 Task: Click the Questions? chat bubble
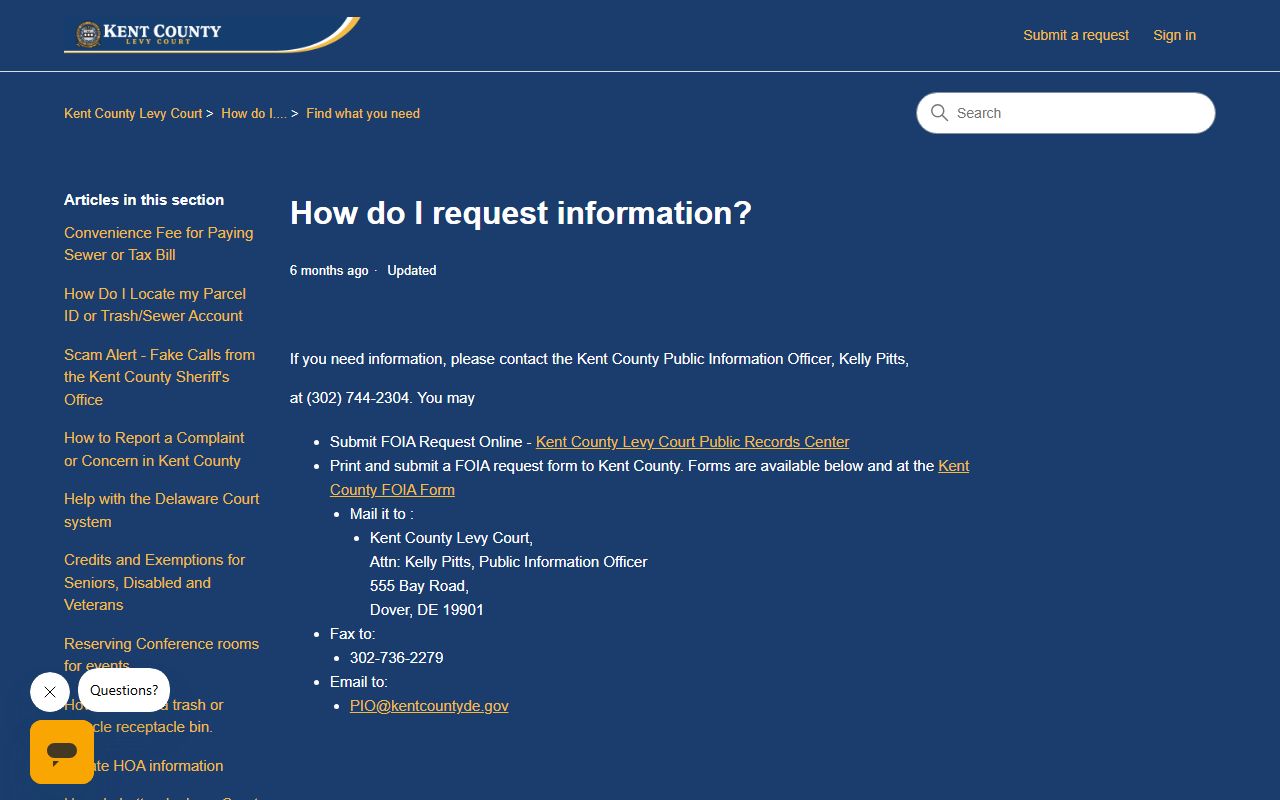124,690
